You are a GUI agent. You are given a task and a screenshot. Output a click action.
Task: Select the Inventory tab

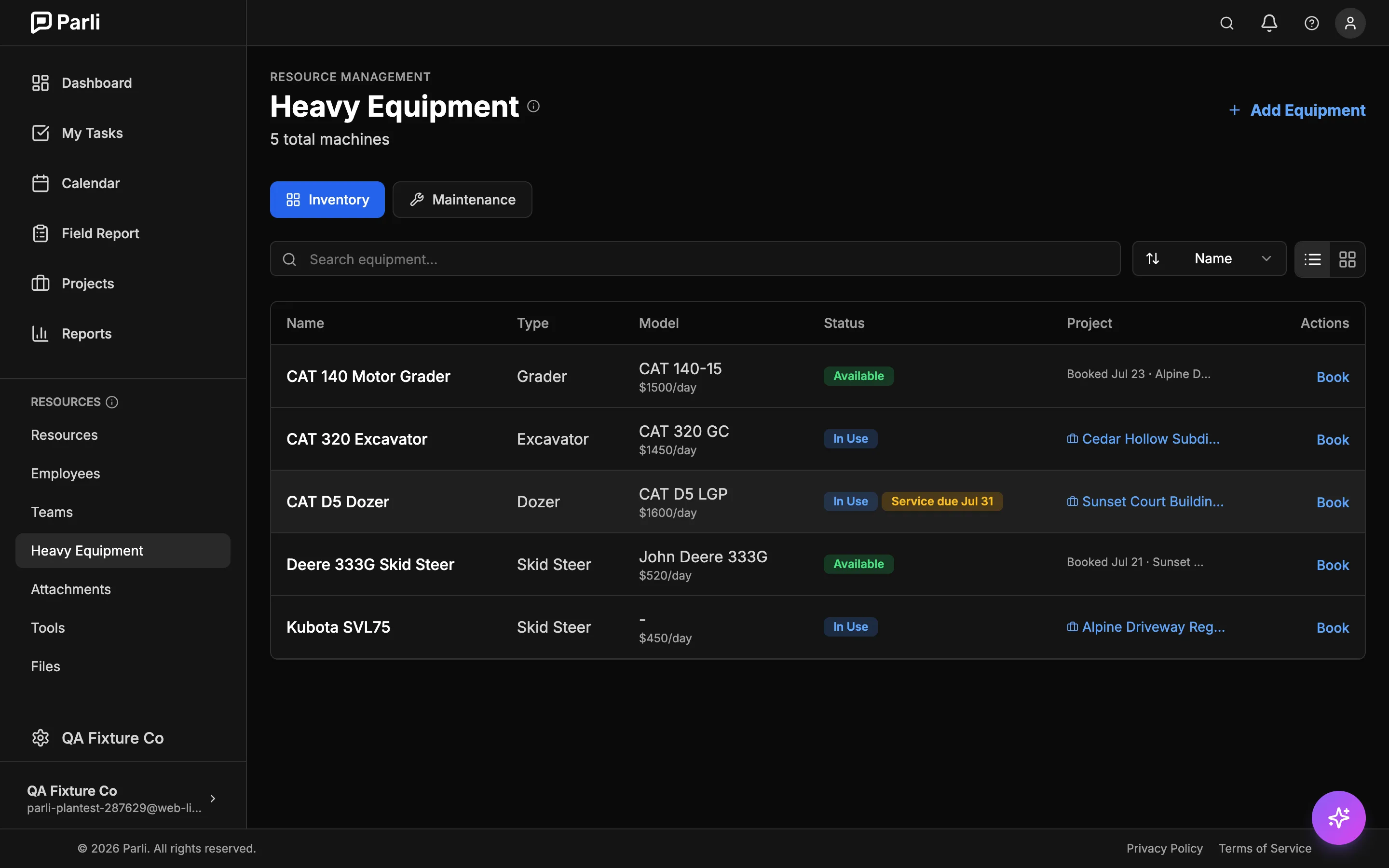[327, 199]
